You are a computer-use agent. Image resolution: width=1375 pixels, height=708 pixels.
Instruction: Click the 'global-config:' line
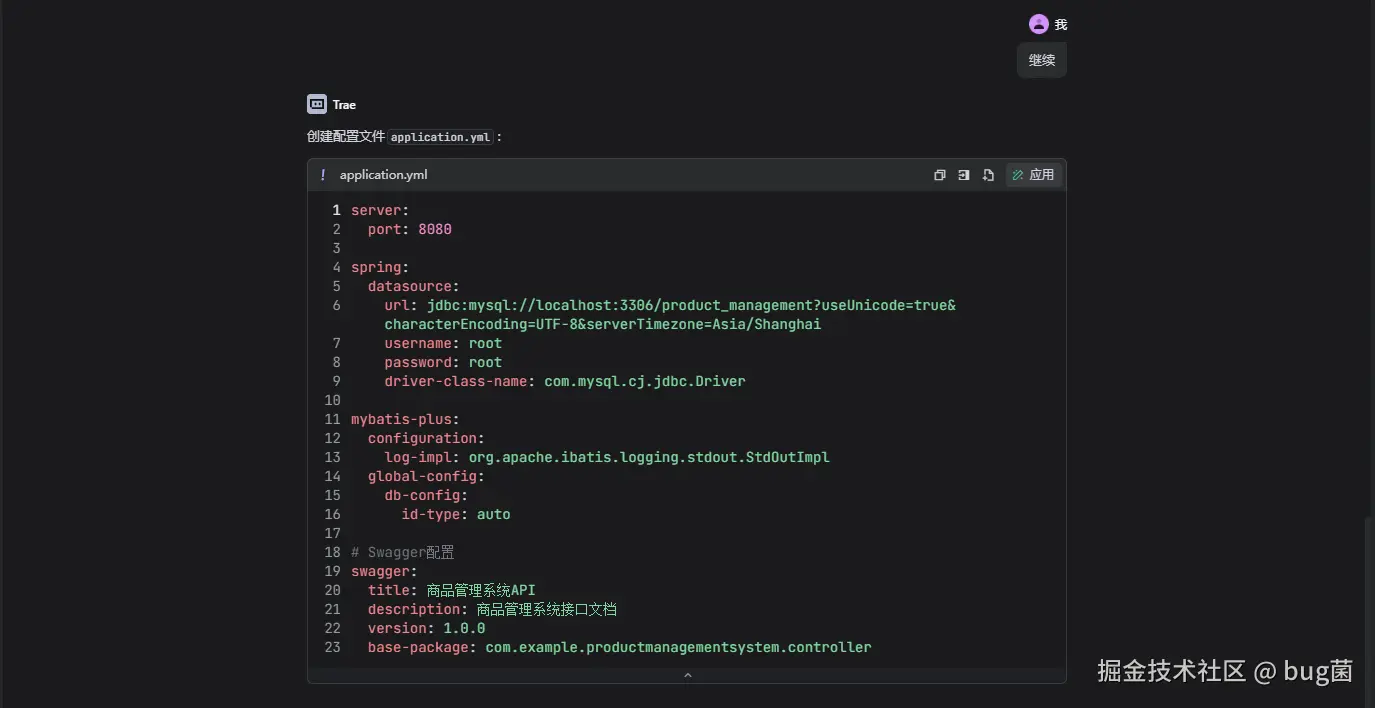click(x=426, y=476)
